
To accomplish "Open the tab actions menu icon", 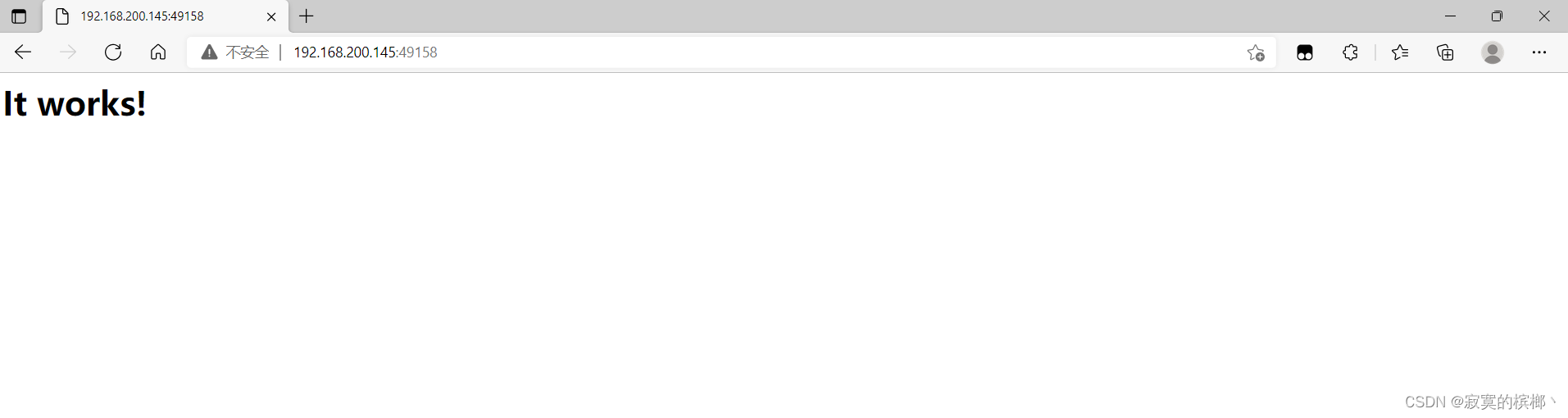I will pyautogui.click(x=19, y=16).
